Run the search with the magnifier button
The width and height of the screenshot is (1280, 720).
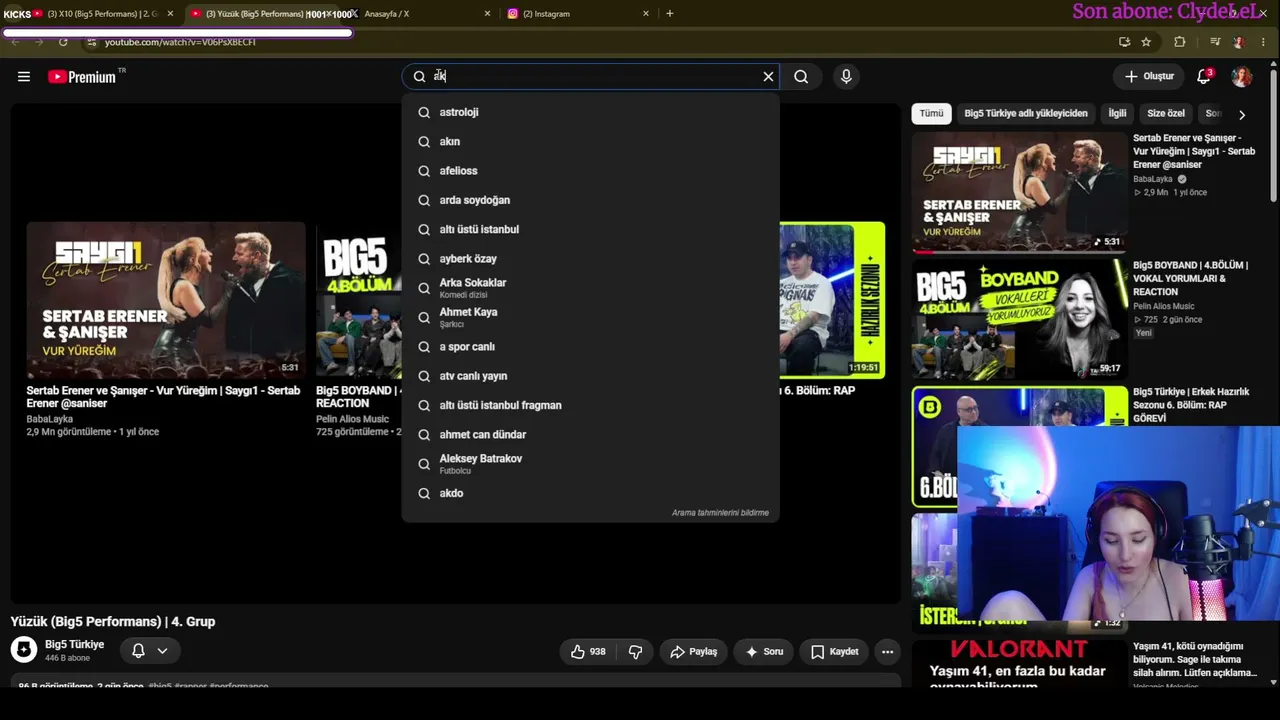[x=801, y=77]
